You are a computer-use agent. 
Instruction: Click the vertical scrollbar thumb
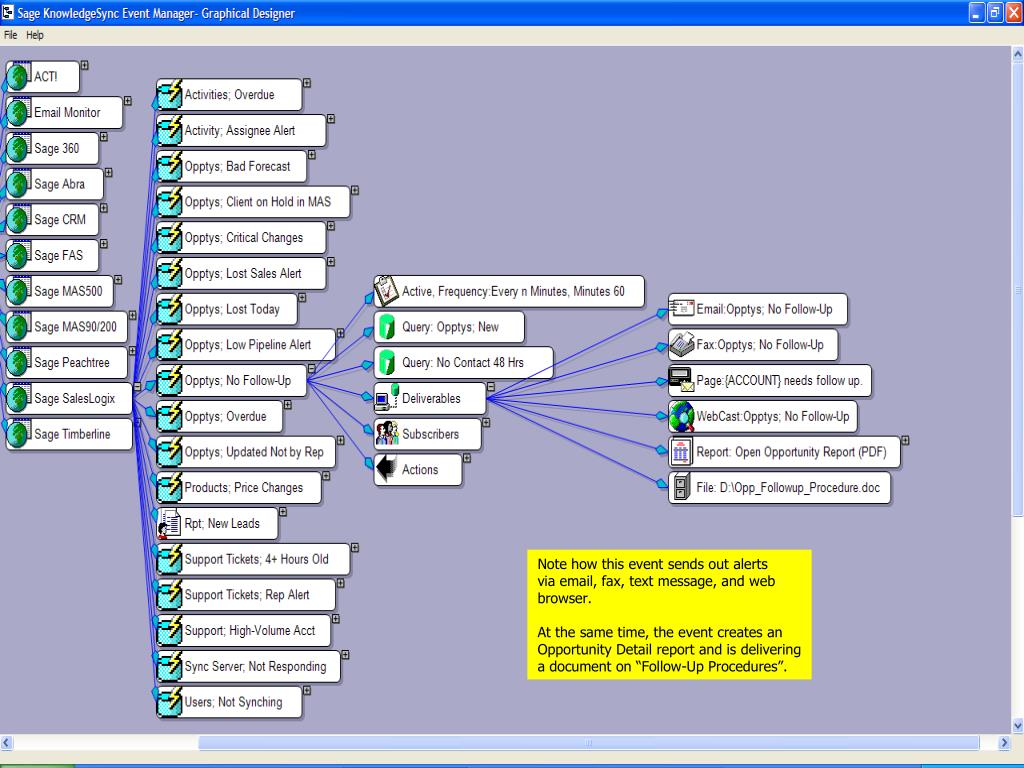click(1017, 289)
